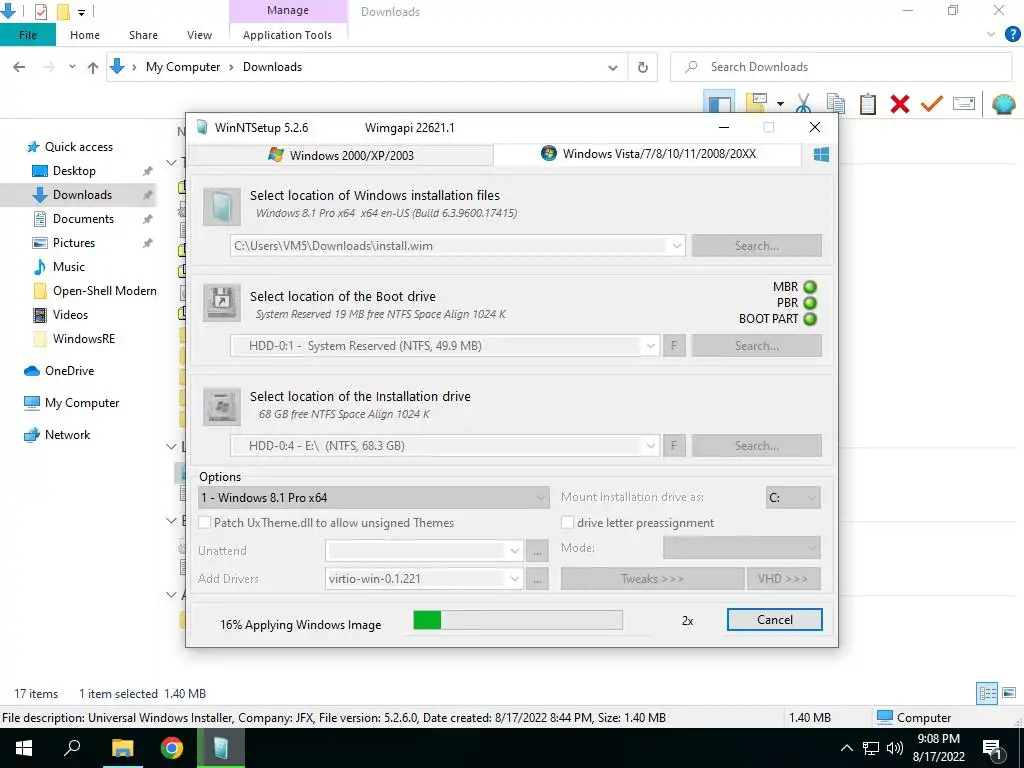
Task: Go up one folder level
Action: point(93,67)
